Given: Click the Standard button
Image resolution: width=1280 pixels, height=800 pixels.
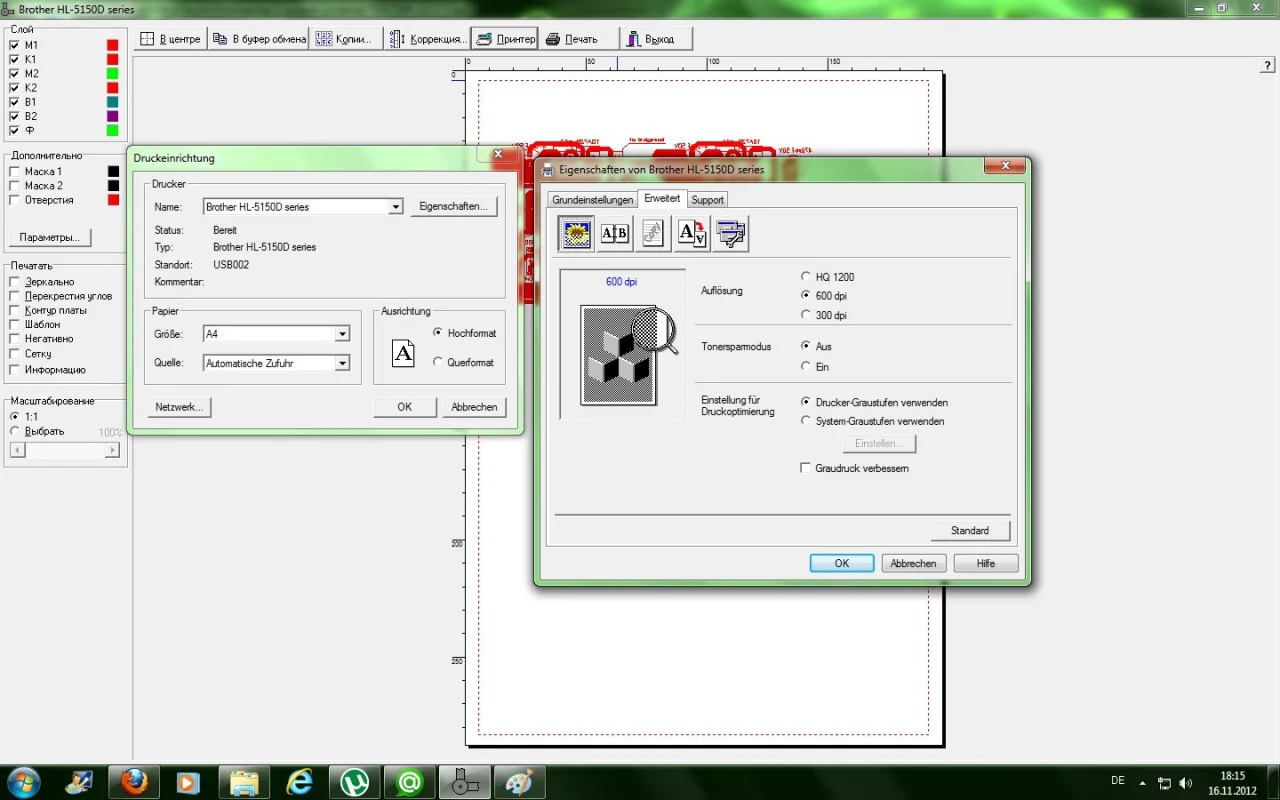Looking at the screenshot, I should click(970, 530).
